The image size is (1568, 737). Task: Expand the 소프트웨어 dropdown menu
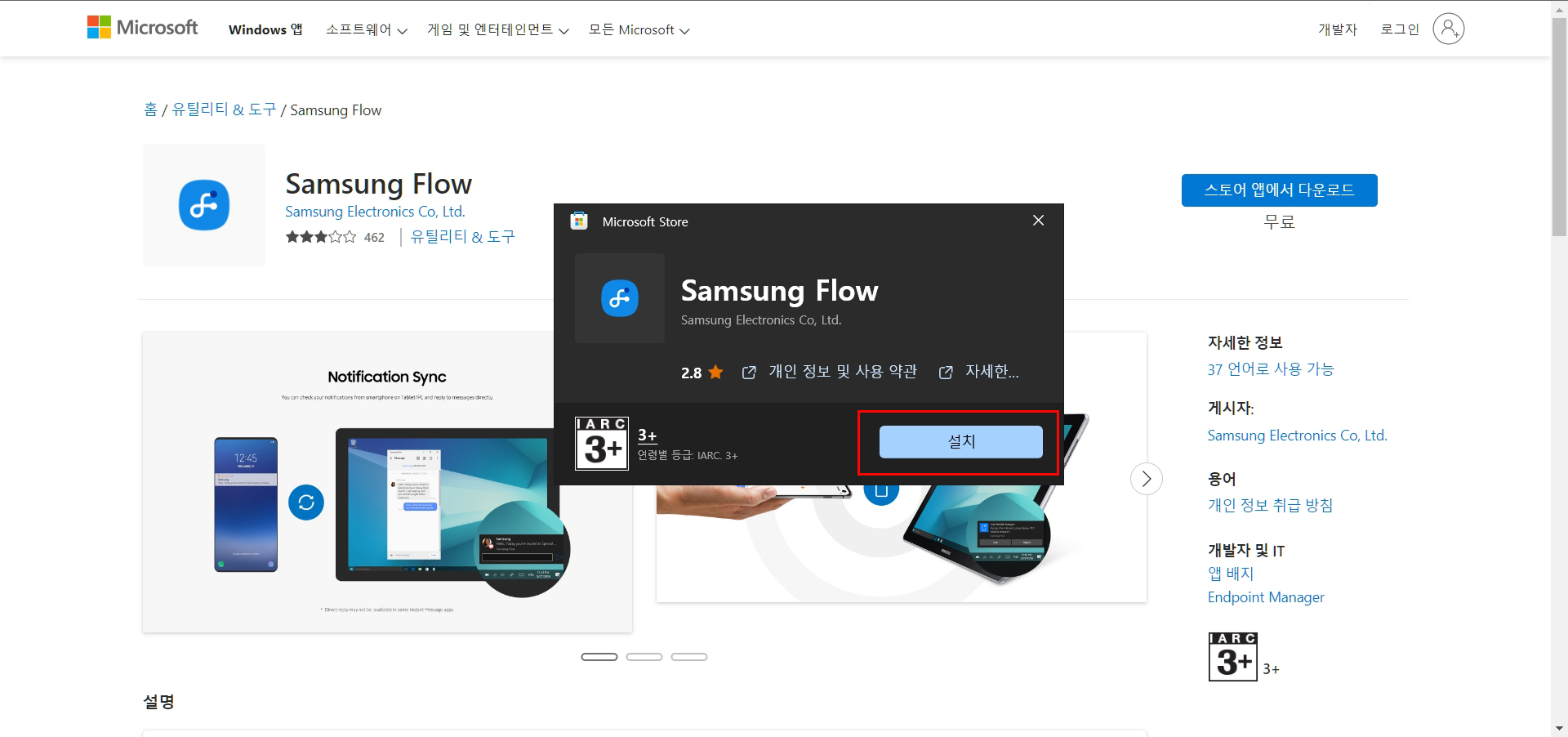point(366,29)
